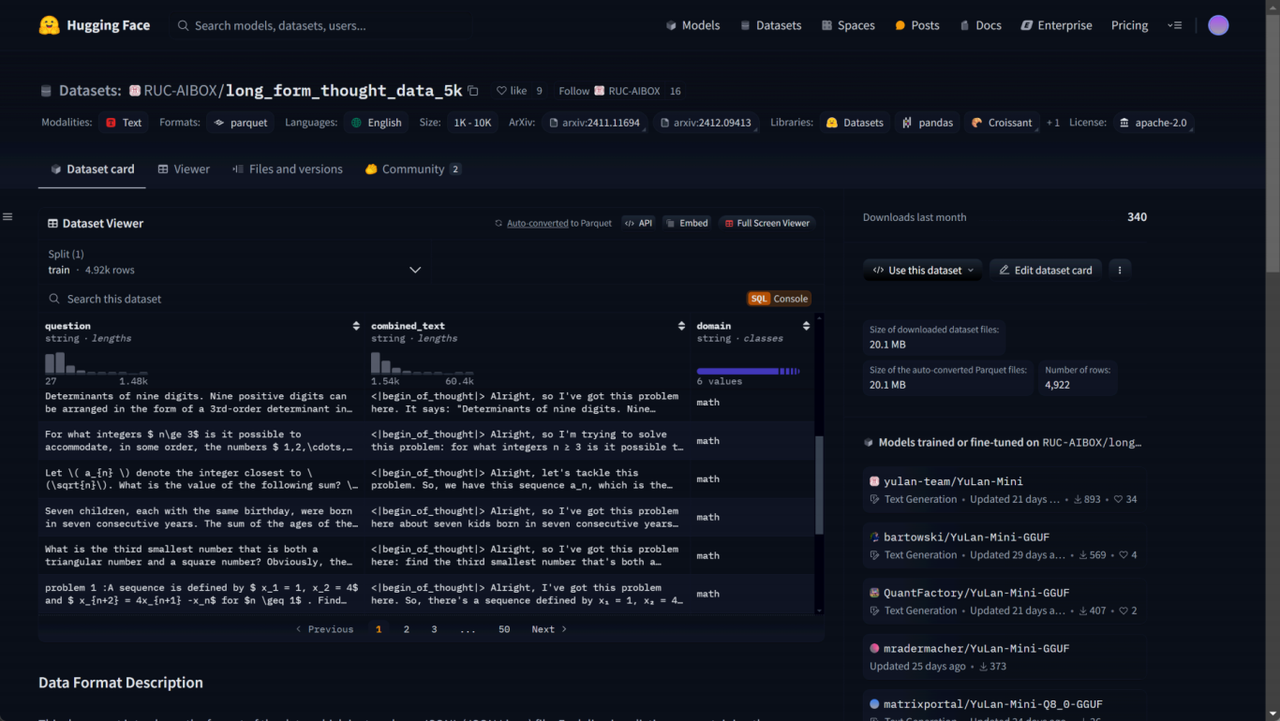Click the Text modality tag
This screenshot has height=721, width=1280.
[x=124, y=122]
